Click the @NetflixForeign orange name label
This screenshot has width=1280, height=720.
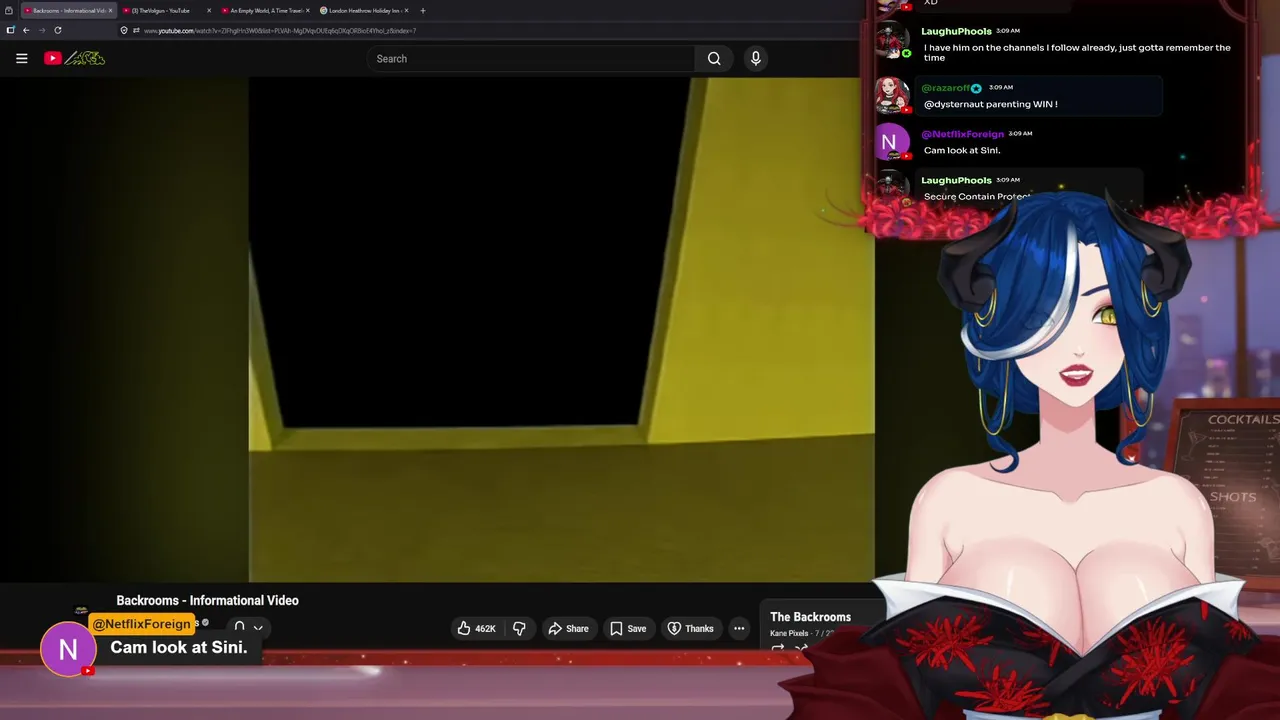141,624
